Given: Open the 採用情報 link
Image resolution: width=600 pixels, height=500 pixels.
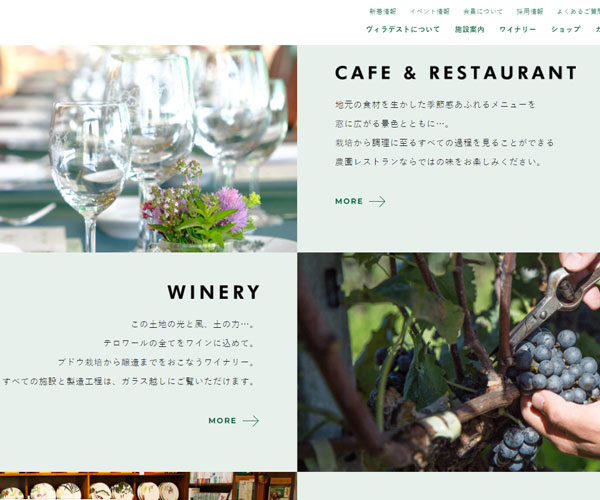Looking at the screenshot, I should pyautogui.click(x=530, y=11).
